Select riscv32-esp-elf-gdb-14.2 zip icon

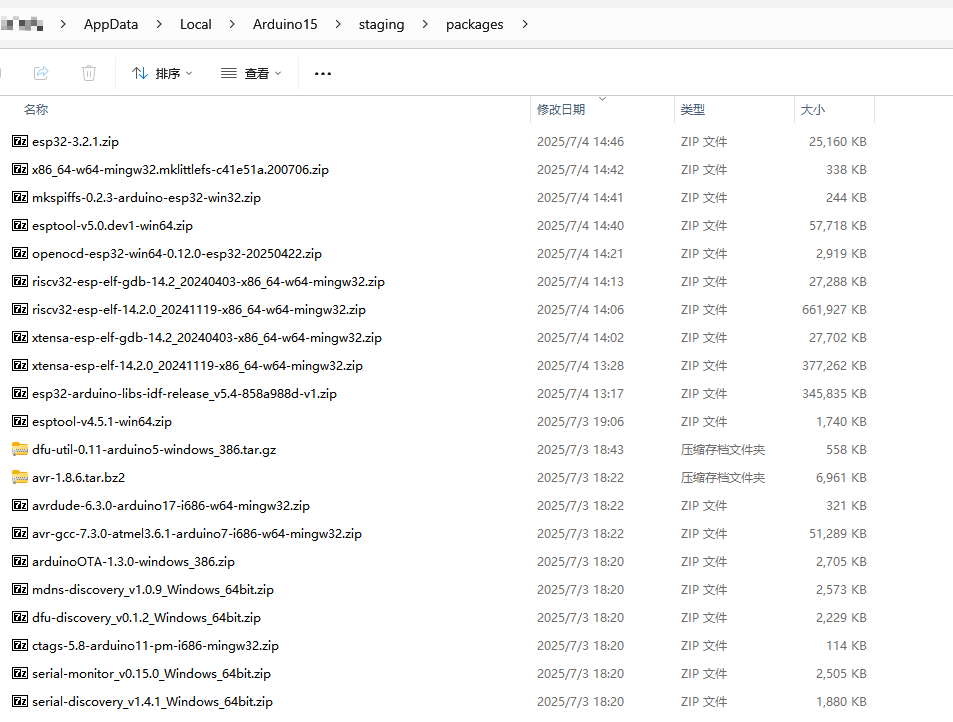(20, 281)
